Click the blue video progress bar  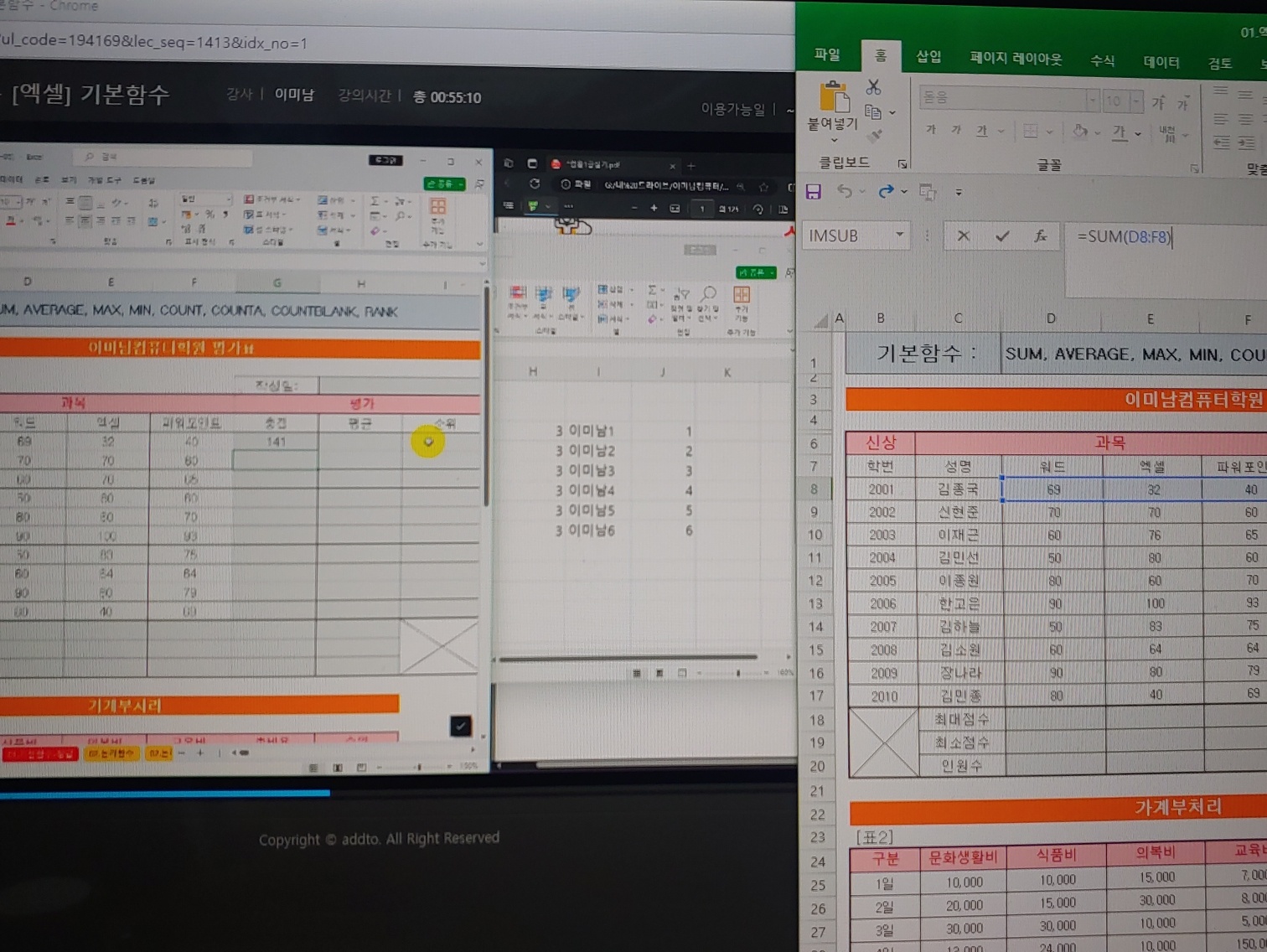tap(168, 792)
